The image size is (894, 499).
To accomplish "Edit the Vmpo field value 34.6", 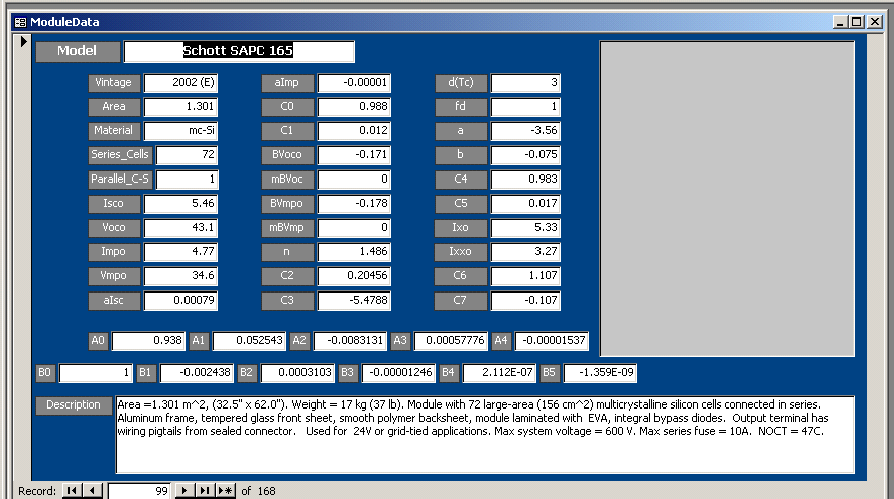I will tap(181, 275).
